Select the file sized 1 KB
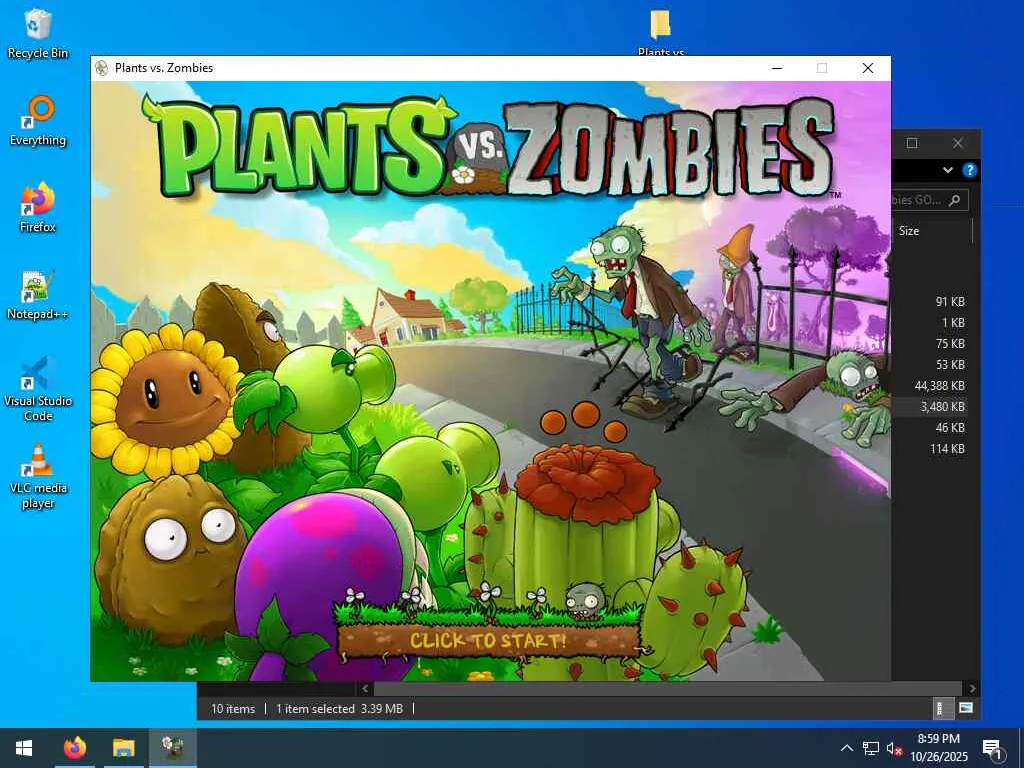The height and width of the screenshot is (768, 1024). pos(929,323)
